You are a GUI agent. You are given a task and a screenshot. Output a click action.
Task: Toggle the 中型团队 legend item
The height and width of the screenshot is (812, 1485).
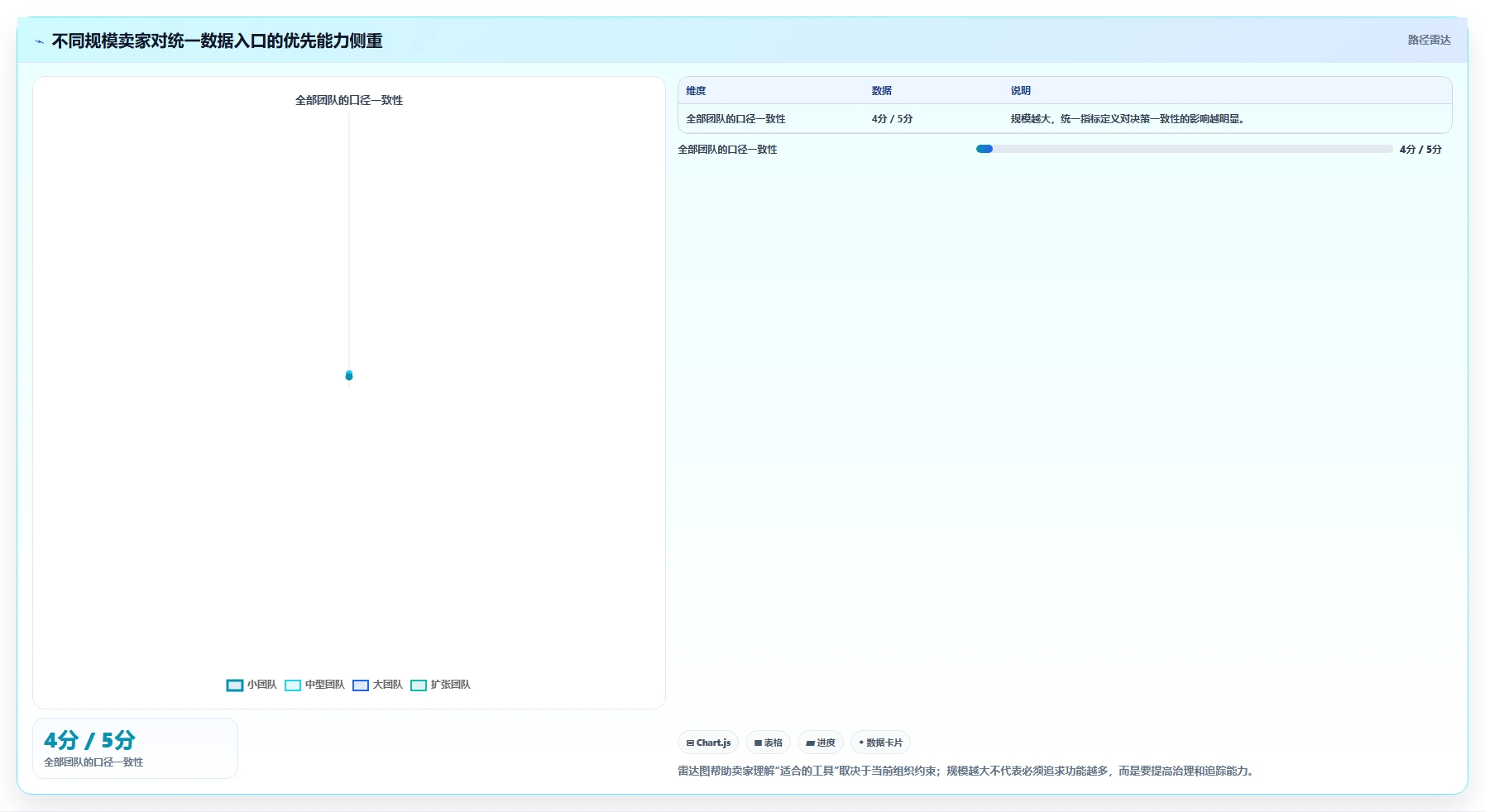[314, 685]
